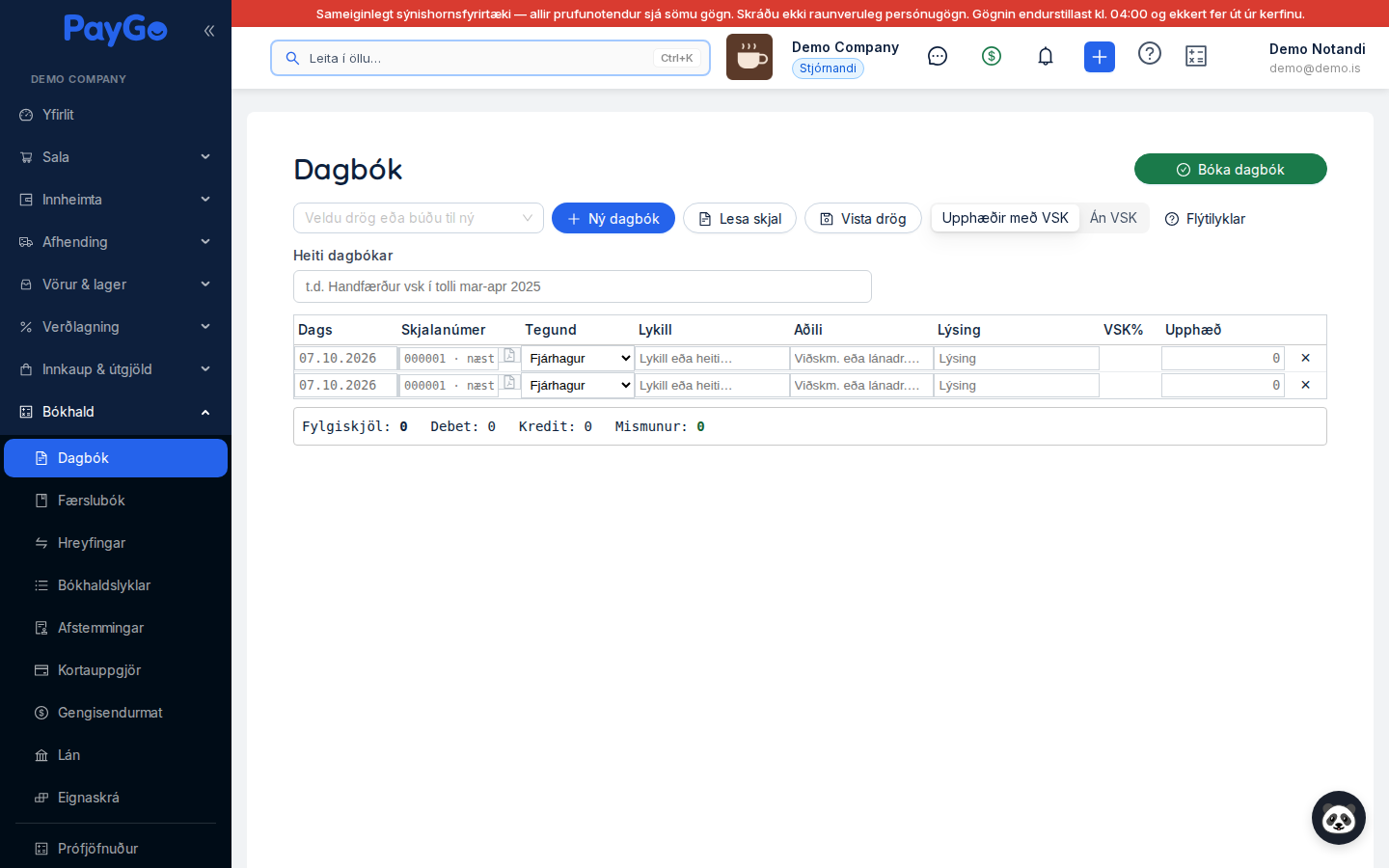
Task: Expand the Vörur & lager menu
Action: tap(116, 285)
